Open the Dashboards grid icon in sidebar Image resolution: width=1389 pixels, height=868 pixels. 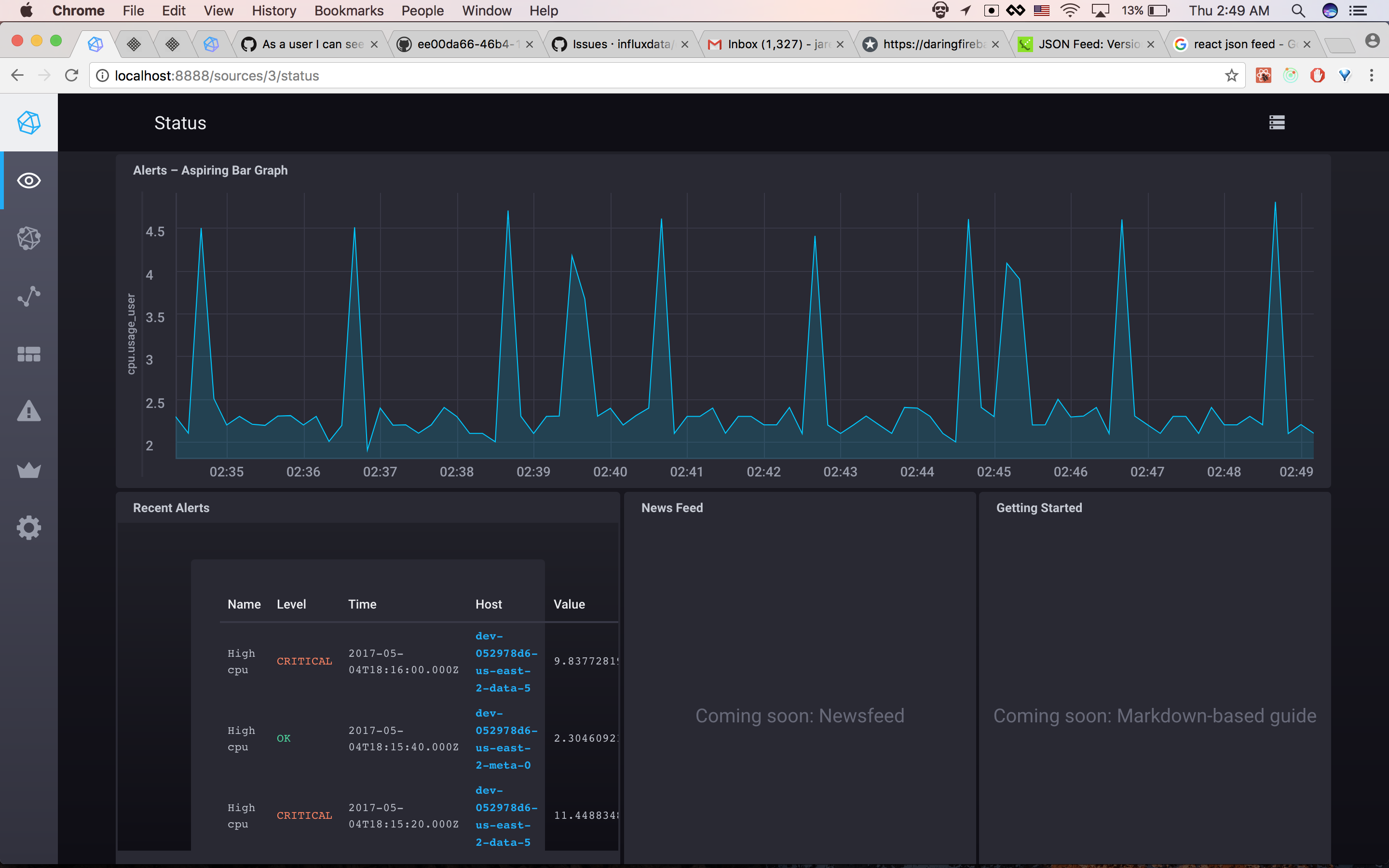click(29, 354)
